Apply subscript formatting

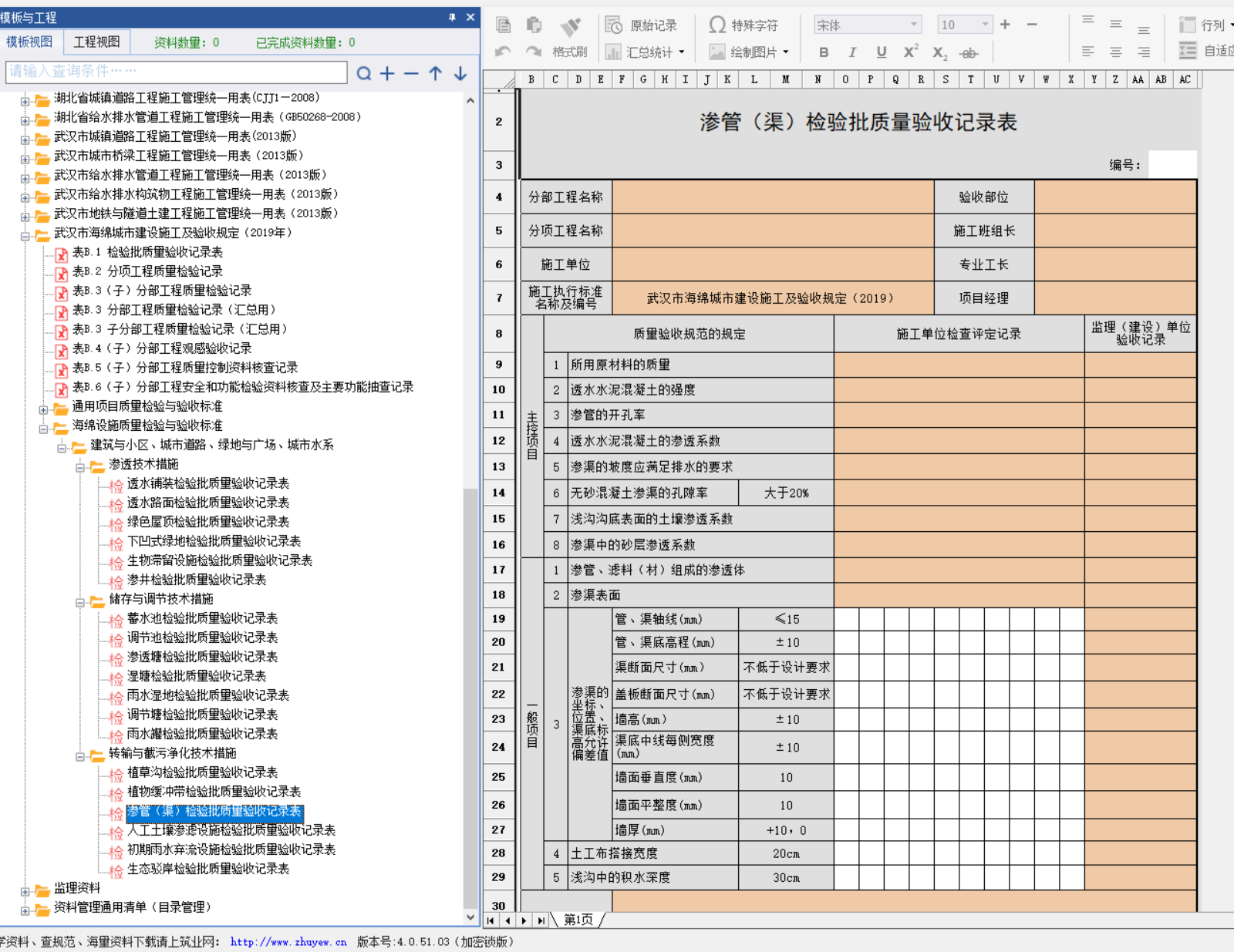point(939,53)
